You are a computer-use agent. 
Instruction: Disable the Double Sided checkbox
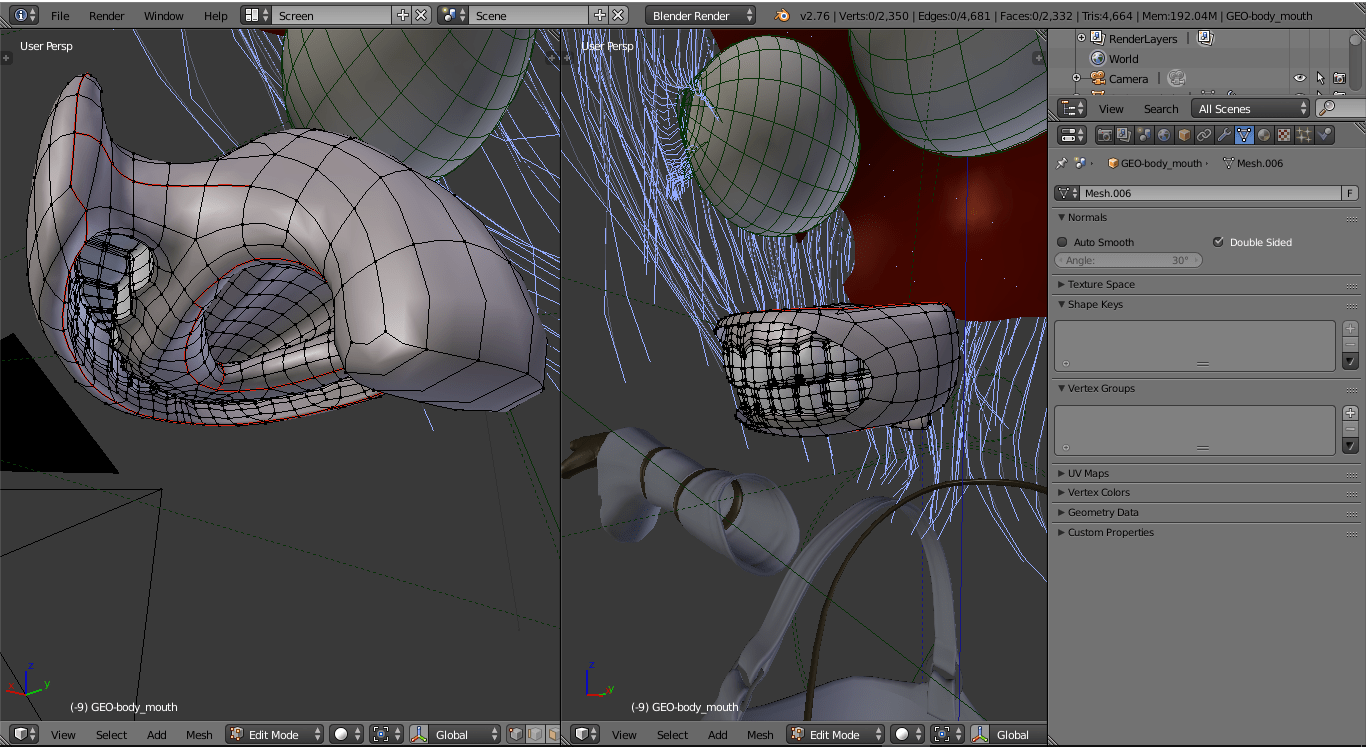tap(1218, 241)
